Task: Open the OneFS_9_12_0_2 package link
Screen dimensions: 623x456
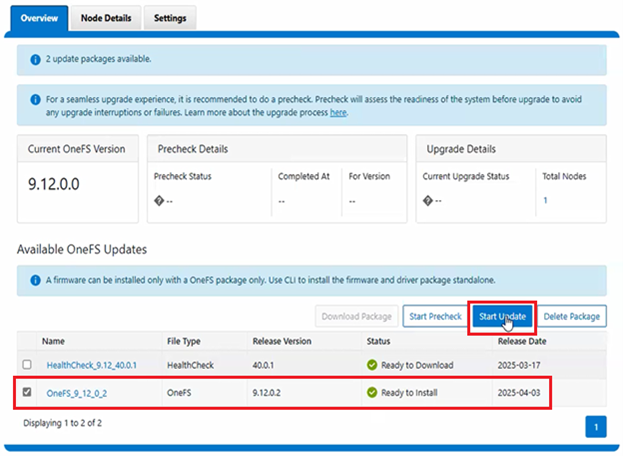Action: point(77,393)
